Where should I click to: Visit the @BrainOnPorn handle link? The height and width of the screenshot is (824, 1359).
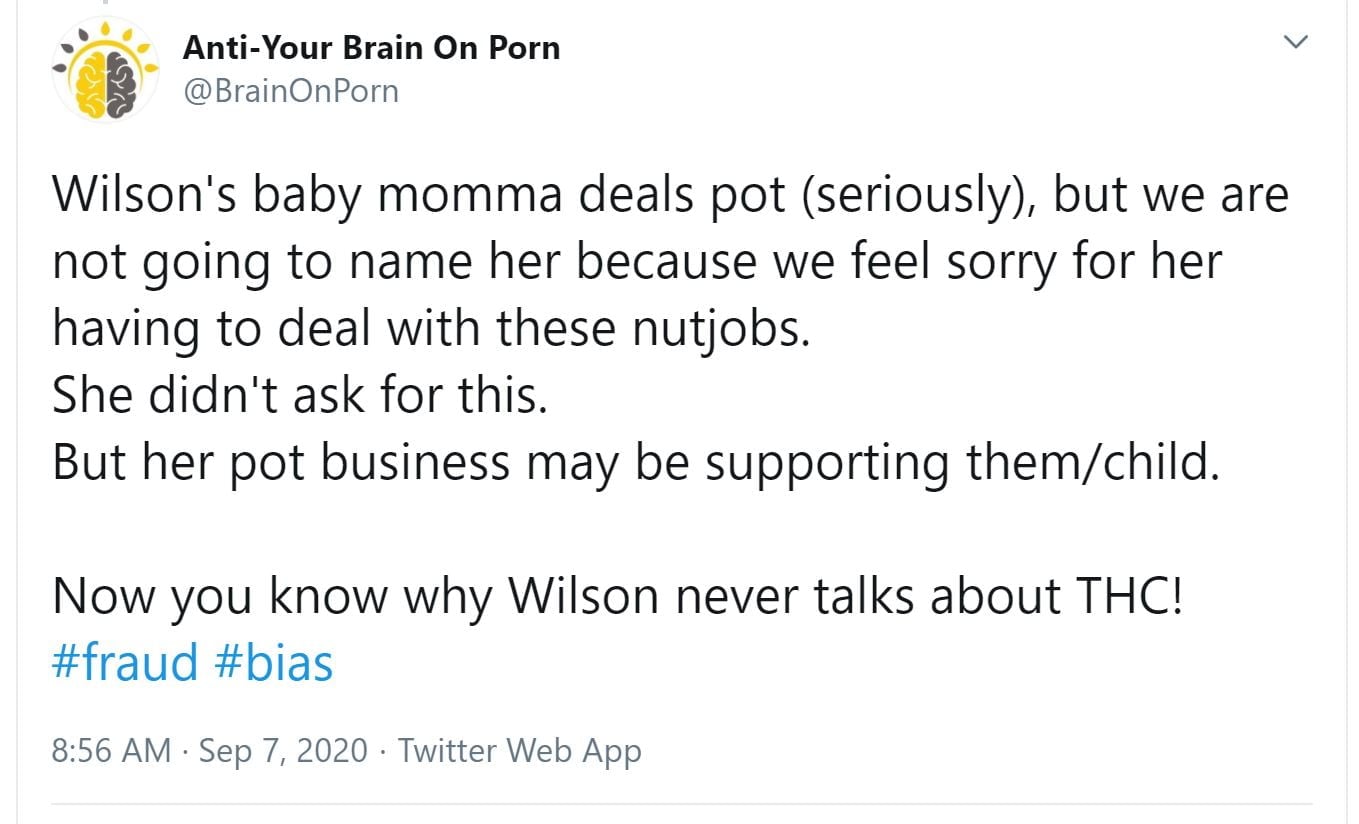(290, 91)
